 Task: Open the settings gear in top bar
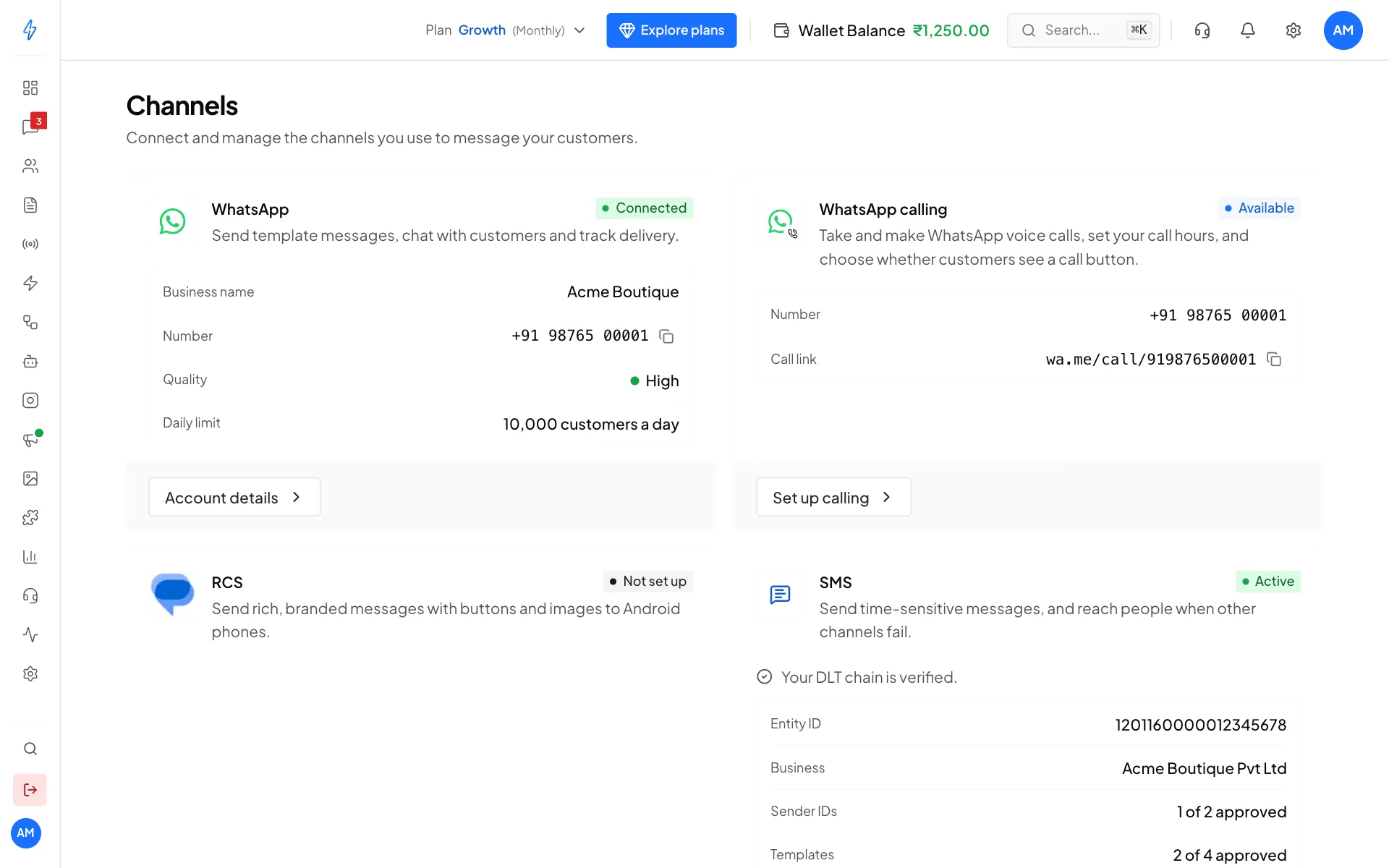pos(1294,30)
